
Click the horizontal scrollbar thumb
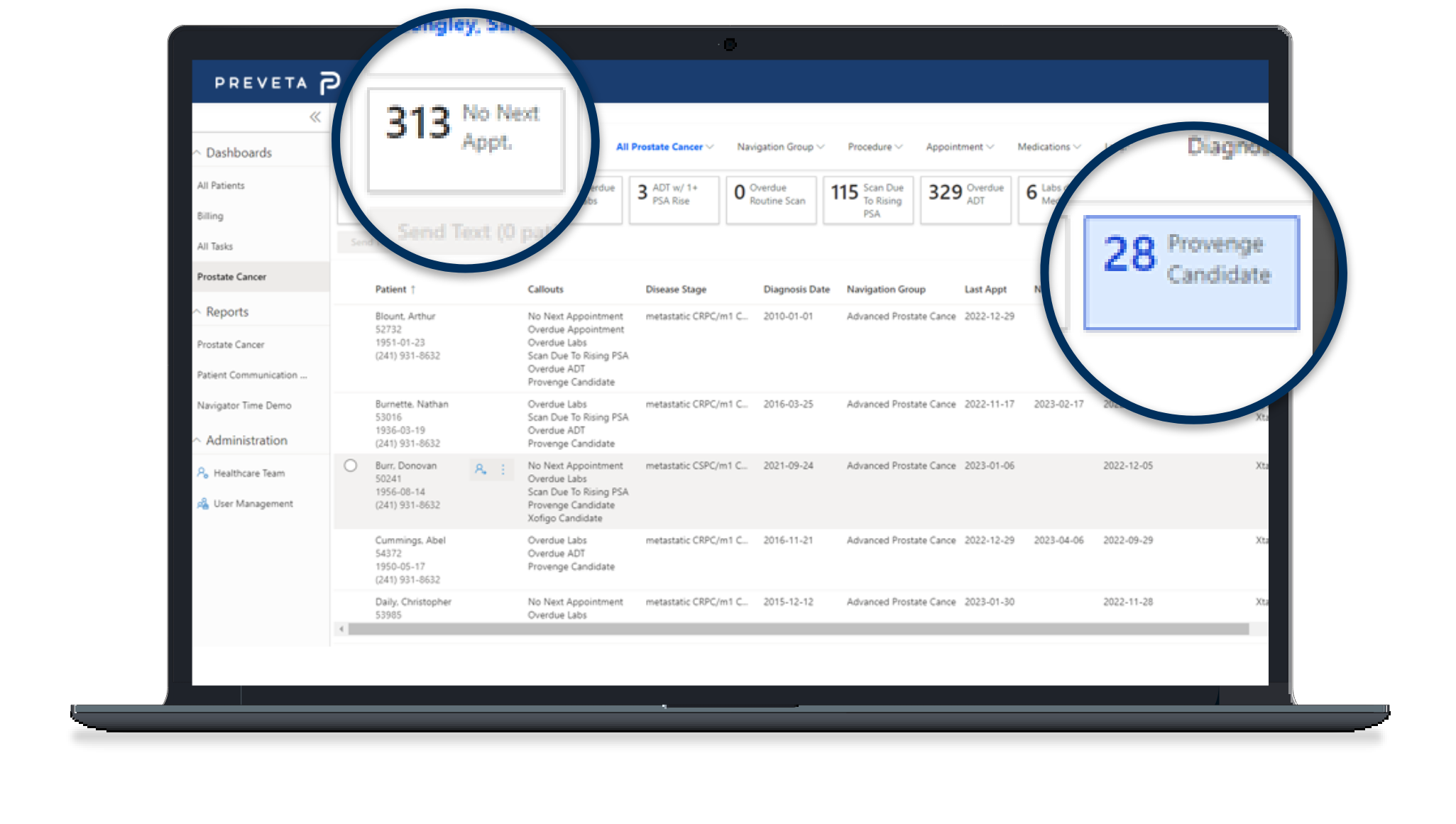coord(798,629)
